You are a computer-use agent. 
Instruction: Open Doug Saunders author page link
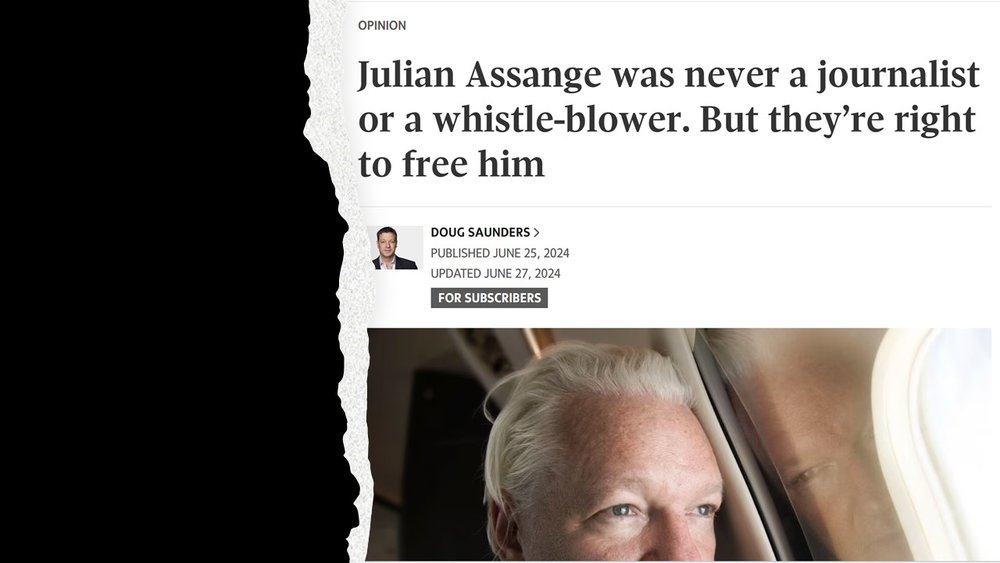tap(480, 232)
